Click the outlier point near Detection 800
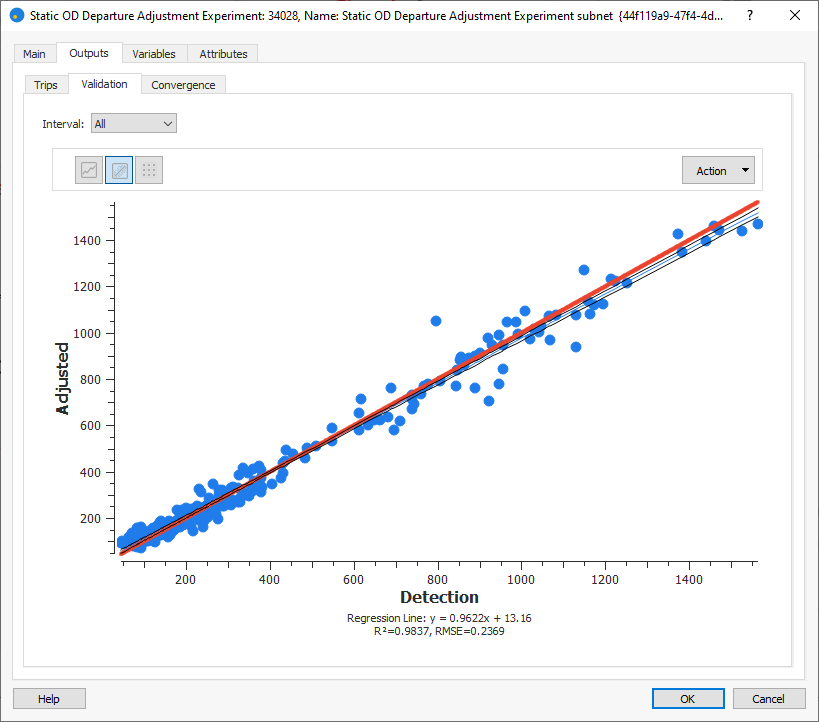This screenshot has width=819, height=722. (x=436, y=321)
